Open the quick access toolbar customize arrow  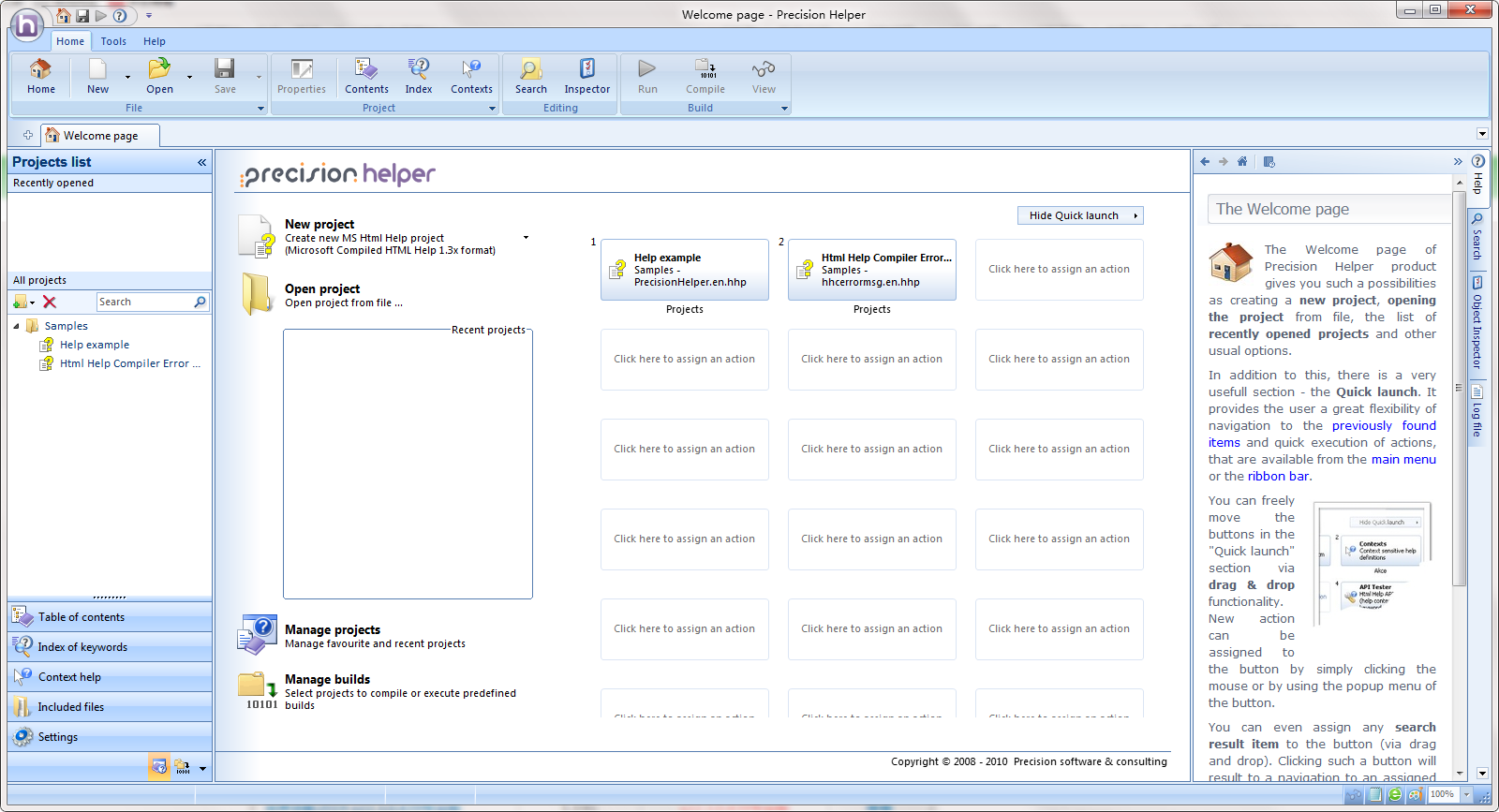coord(148,16)
